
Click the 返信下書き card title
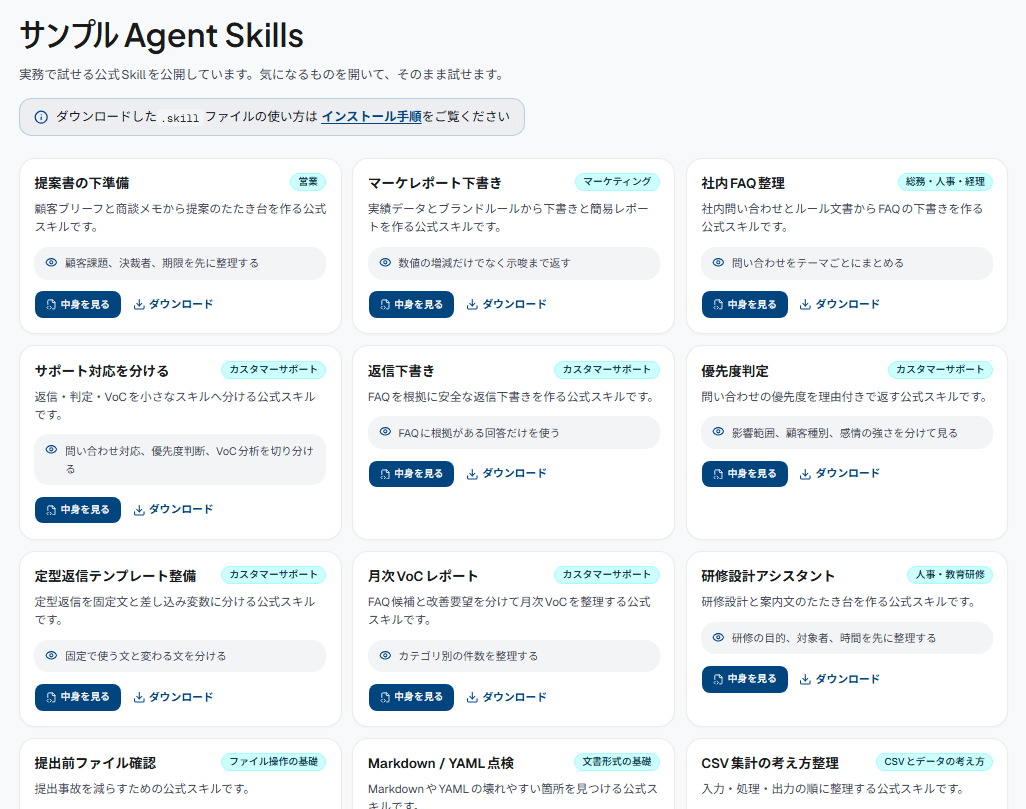coord(401,371)
